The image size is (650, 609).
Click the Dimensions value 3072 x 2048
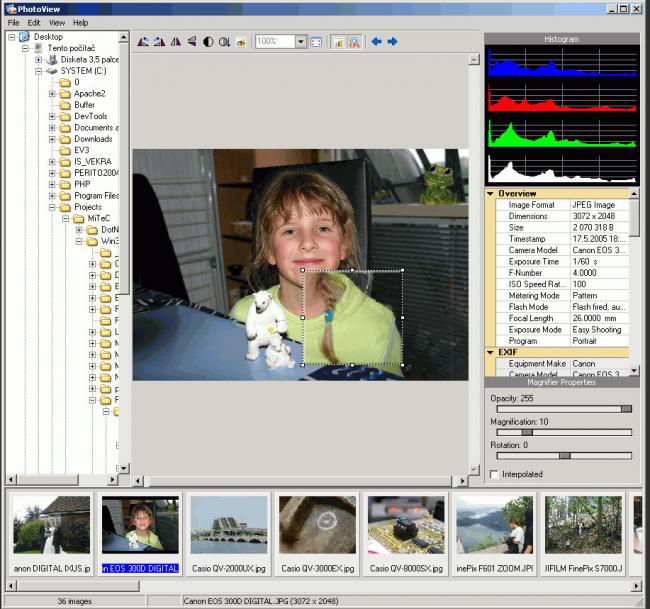[x=594, y=216]
